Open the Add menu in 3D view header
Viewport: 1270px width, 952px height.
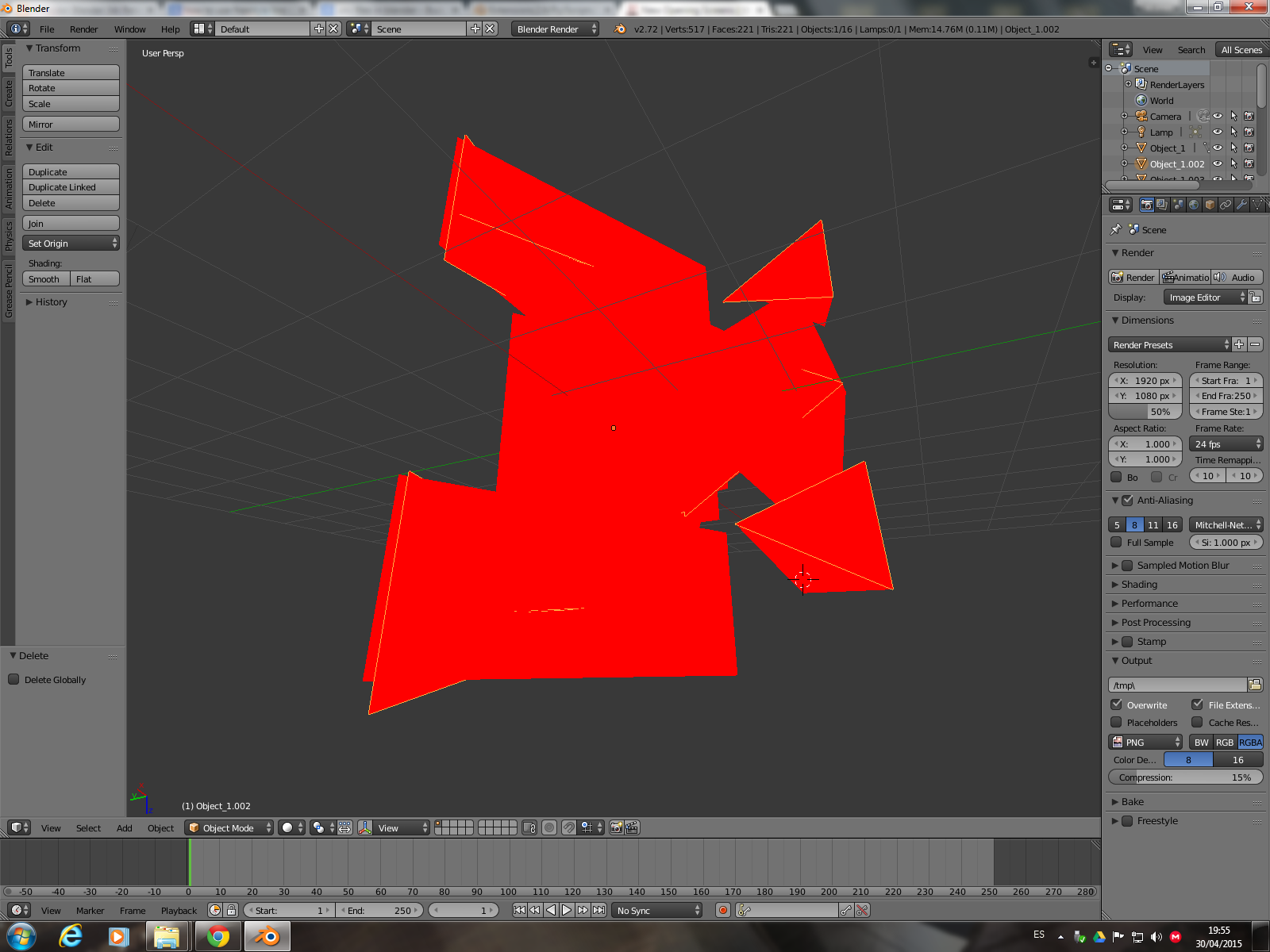tap(125, 827)
